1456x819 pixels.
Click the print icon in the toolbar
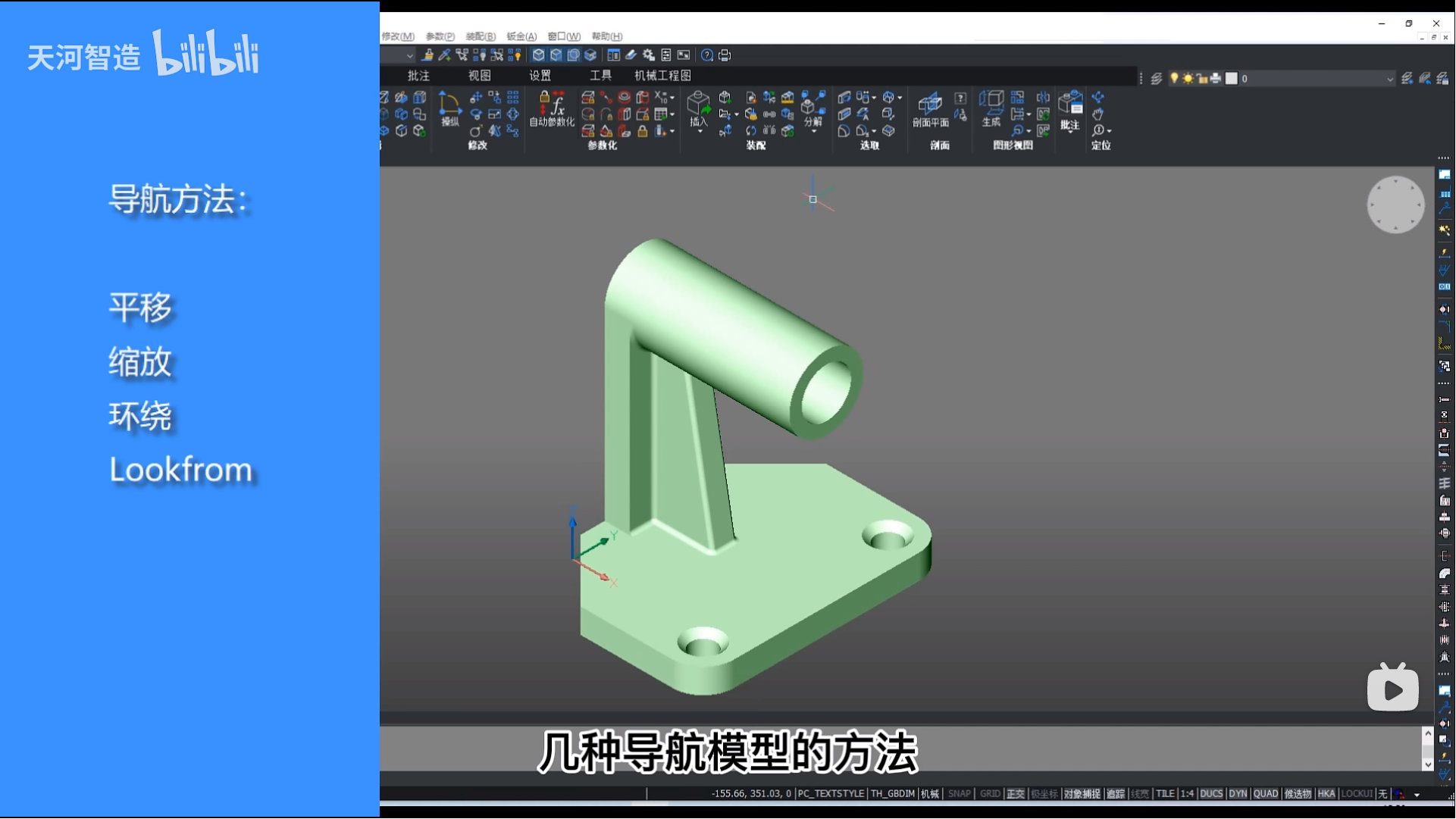pos(725,55)
